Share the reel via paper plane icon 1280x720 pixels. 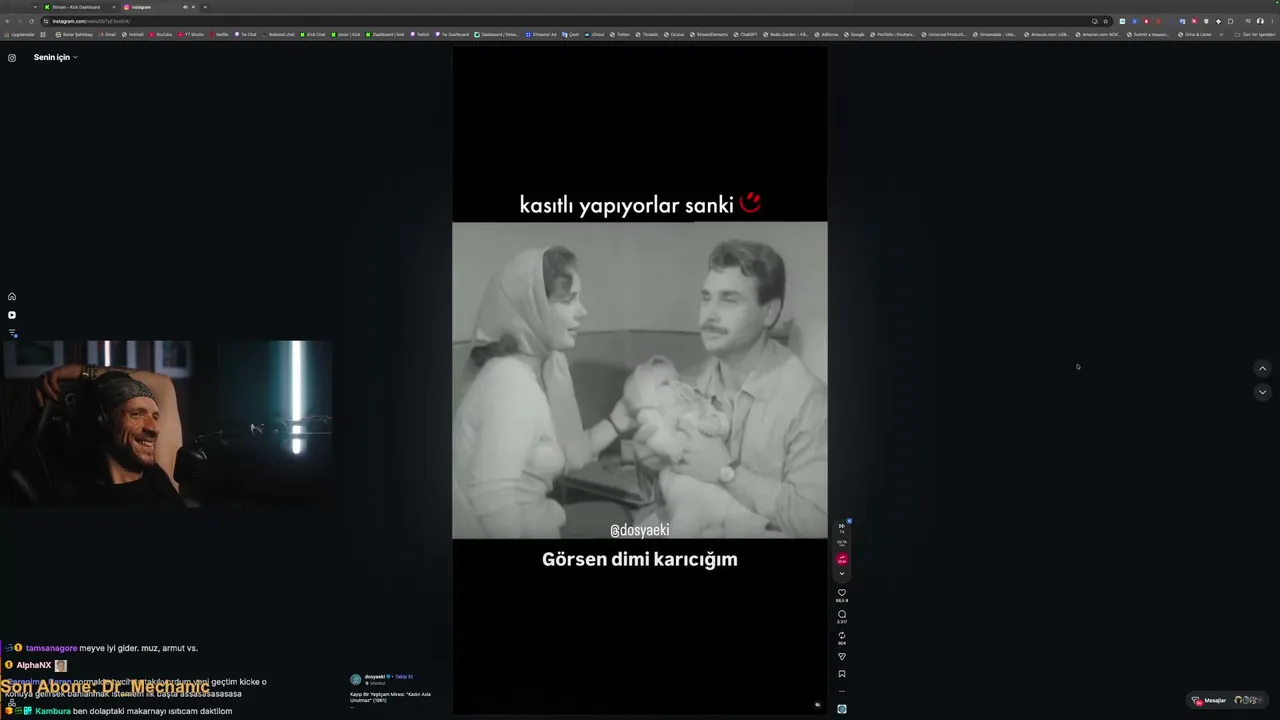coord(842,657)
